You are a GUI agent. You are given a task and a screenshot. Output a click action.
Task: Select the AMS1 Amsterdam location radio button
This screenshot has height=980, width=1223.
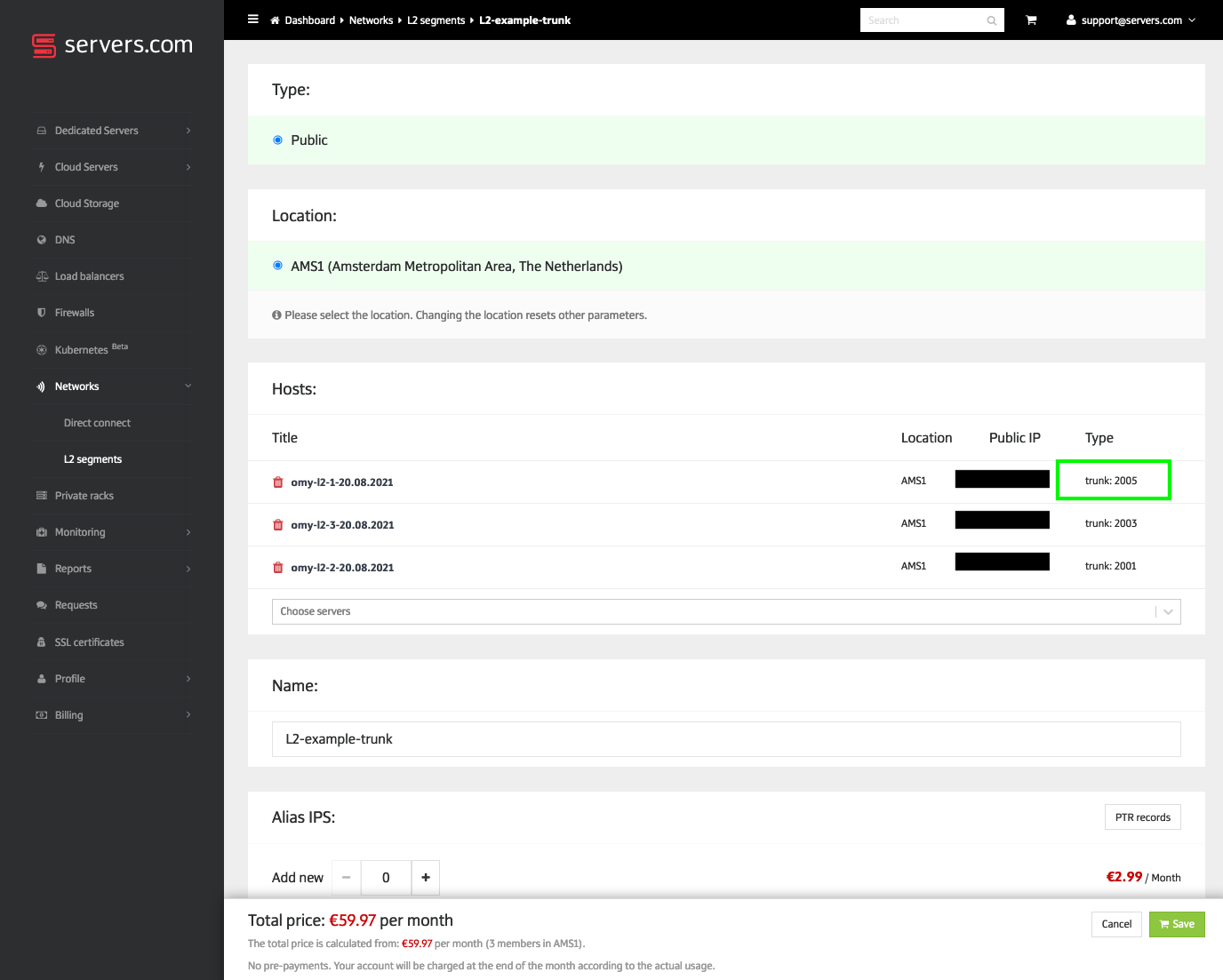coord(278,266)
